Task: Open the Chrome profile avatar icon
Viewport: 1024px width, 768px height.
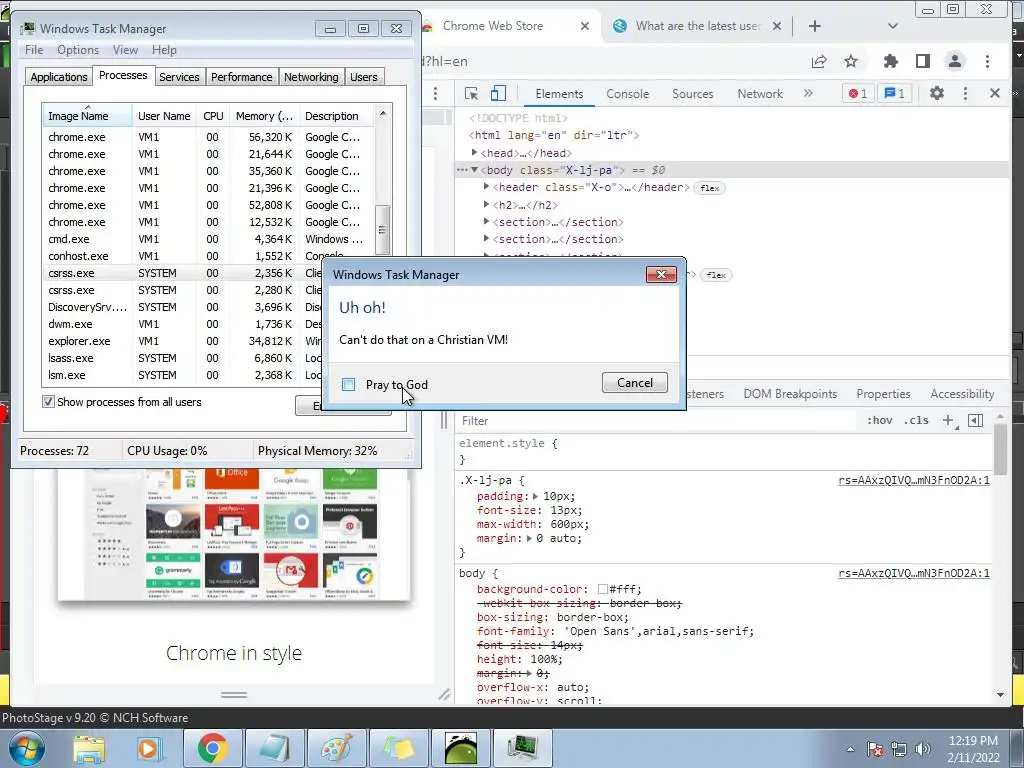Action: [x=955, y=61]
